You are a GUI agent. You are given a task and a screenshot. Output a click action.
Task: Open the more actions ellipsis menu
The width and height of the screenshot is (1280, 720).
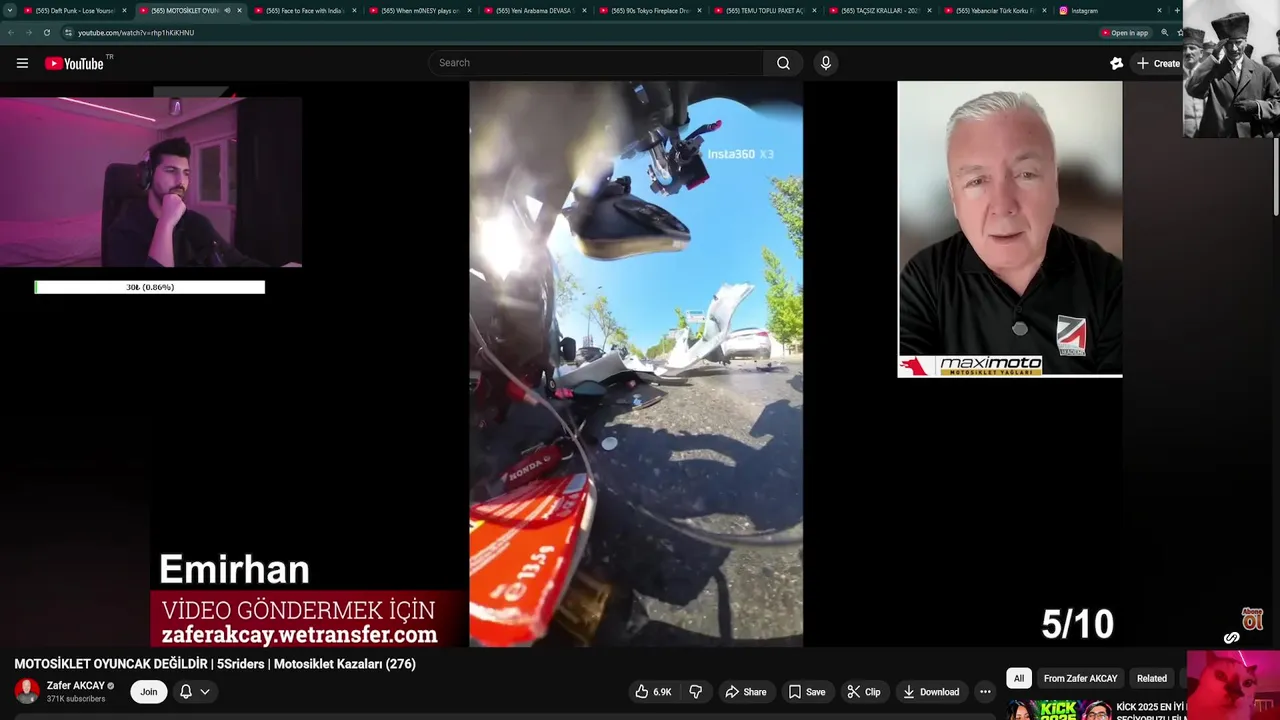[985, 692]
